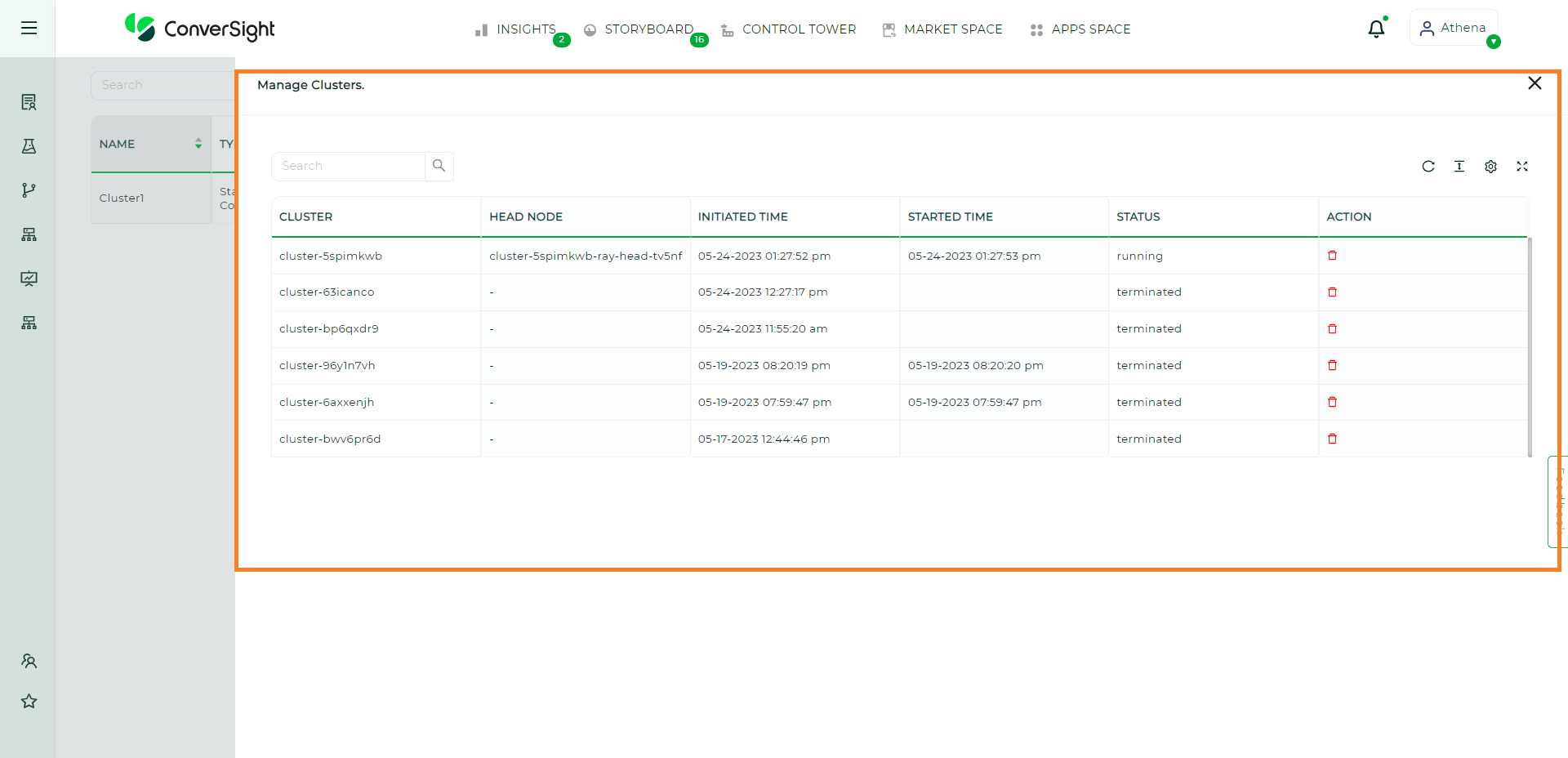1568x758 pixels.
Task: Click the favorites star in the sidebar
Action: [29, 701]
